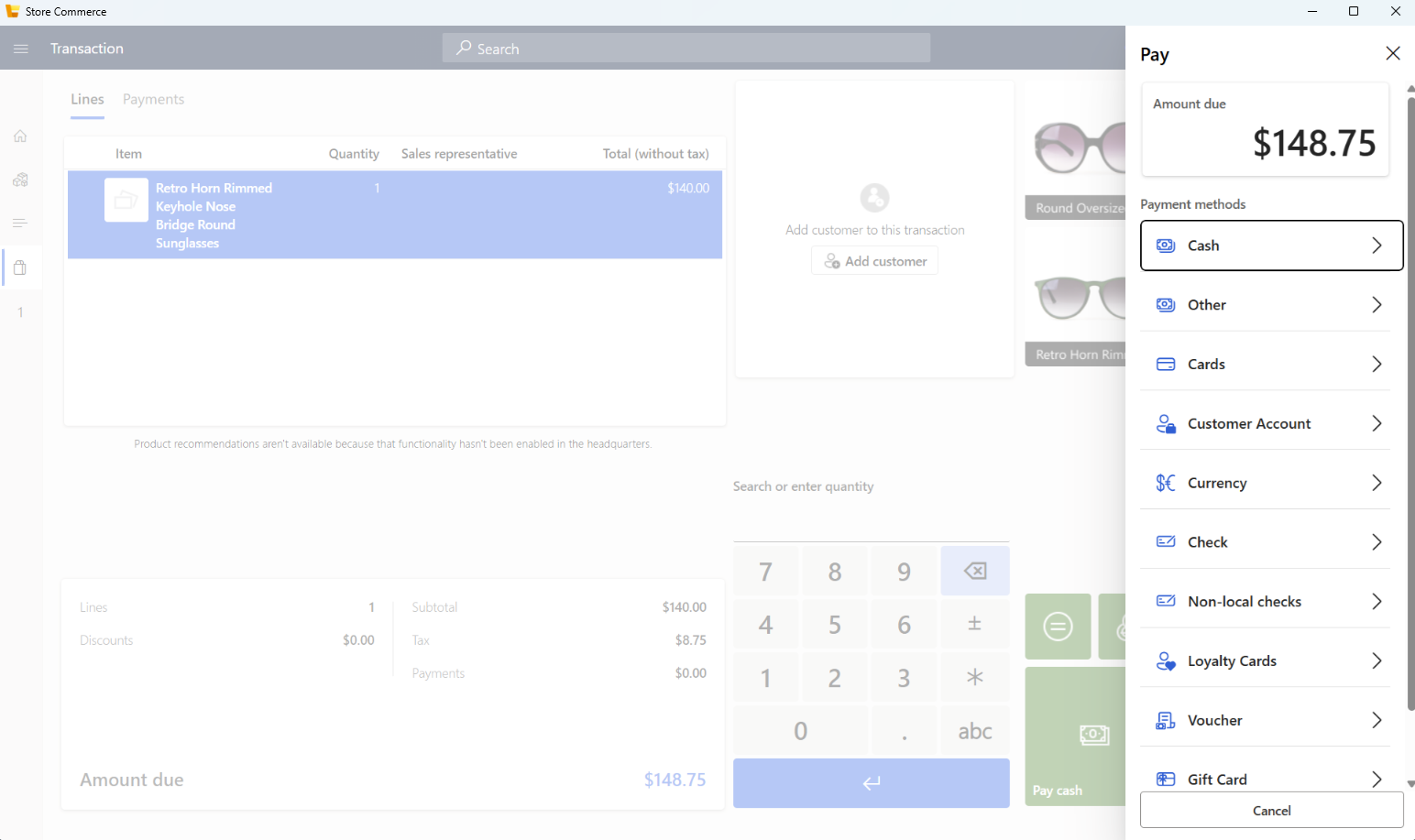Select Cash as the payment method

pos(1271,245)
